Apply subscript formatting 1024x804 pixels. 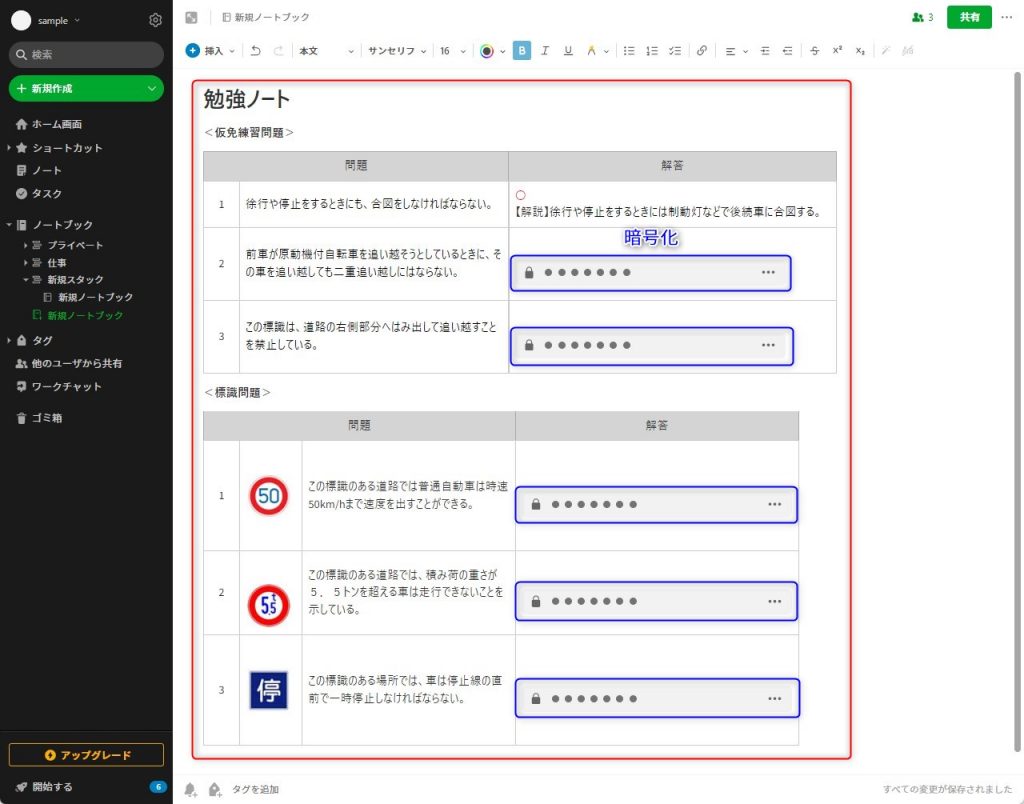pyautogui.click(x=860, y=51)
